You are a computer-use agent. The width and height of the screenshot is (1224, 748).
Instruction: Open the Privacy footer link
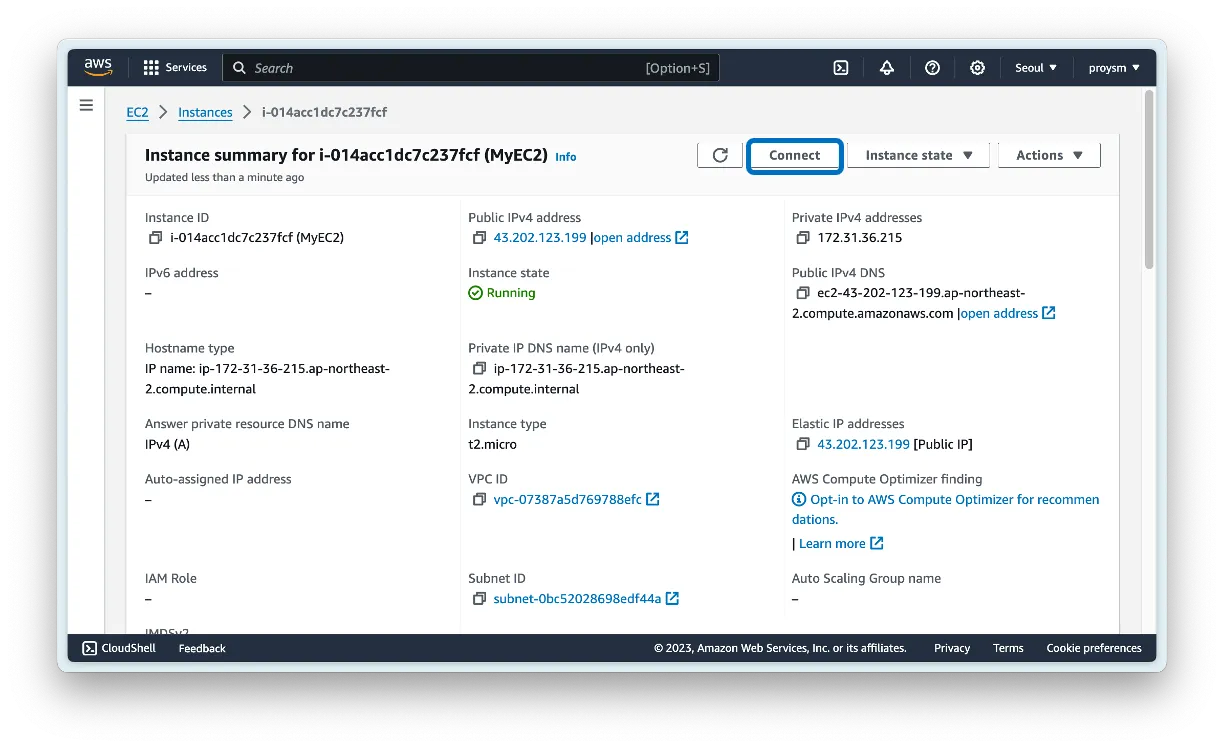(x=952, y=648)
